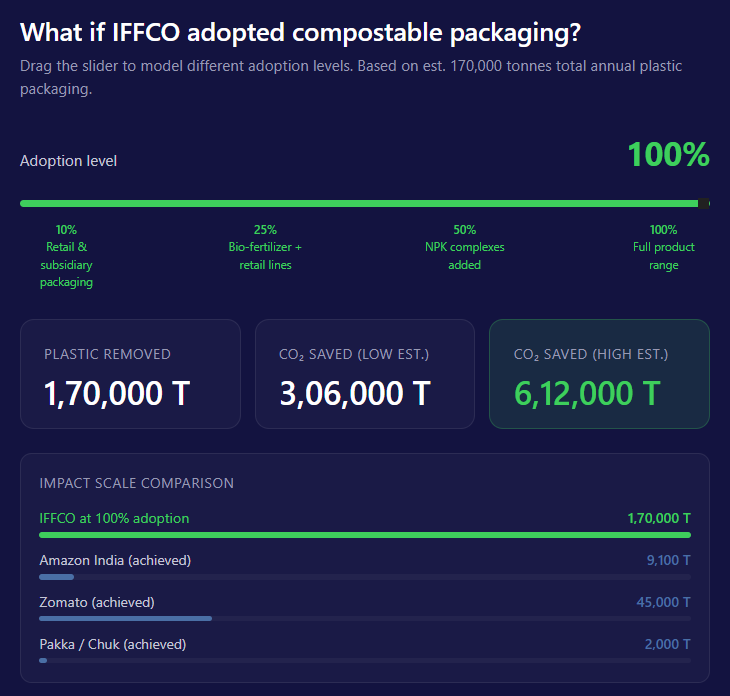Click the adoption slider handle at the right end
730x696 pixels.
[x=703, y=203]
